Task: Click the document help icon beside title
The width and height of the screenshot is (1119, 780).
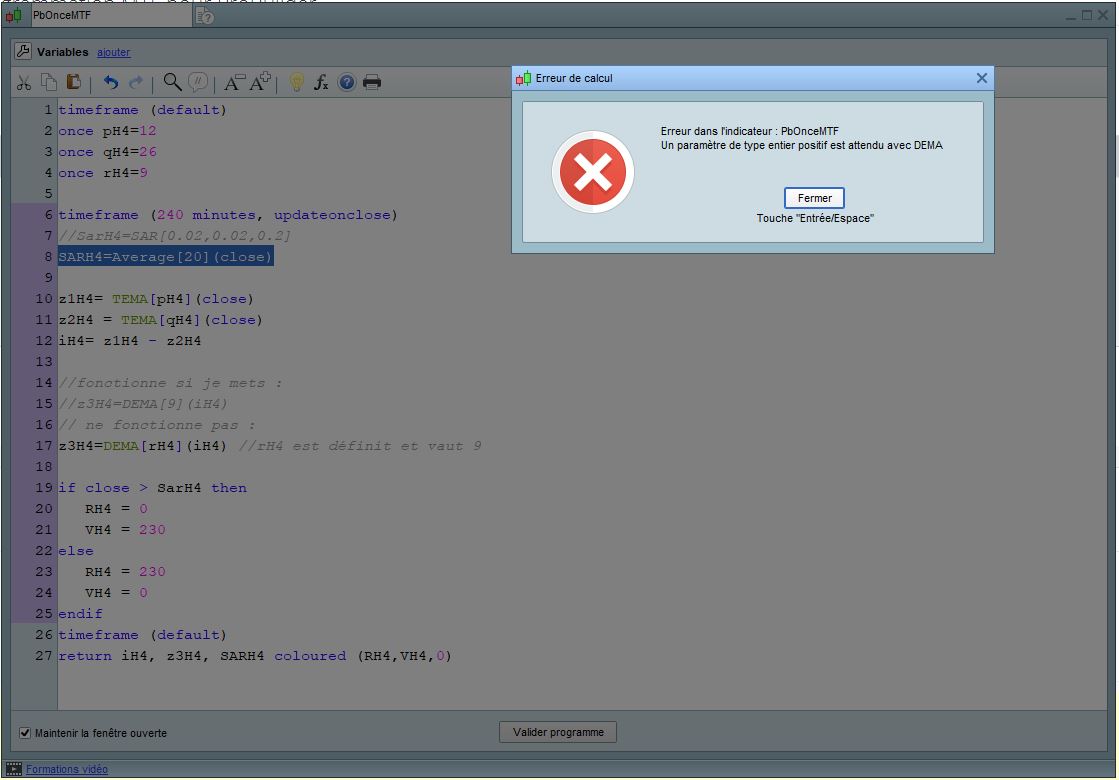Action: point(205,16)
